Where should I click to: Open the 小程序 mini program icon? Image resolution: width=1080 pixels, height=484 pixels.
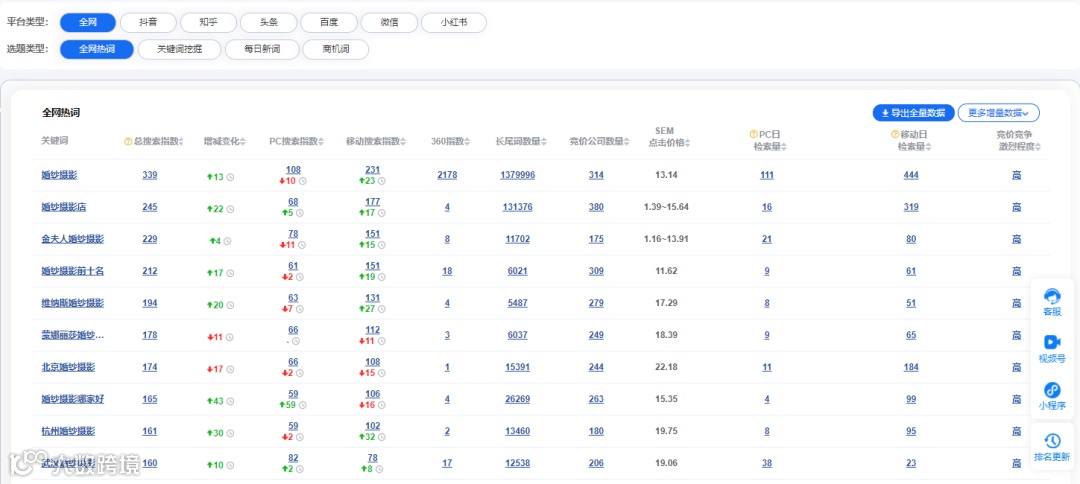(x=1052, y=390)
